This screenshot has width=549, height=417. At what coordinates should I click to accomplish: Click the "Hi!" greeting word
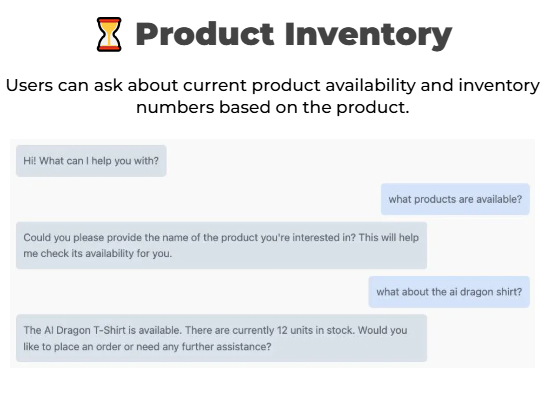pos(29,161)
